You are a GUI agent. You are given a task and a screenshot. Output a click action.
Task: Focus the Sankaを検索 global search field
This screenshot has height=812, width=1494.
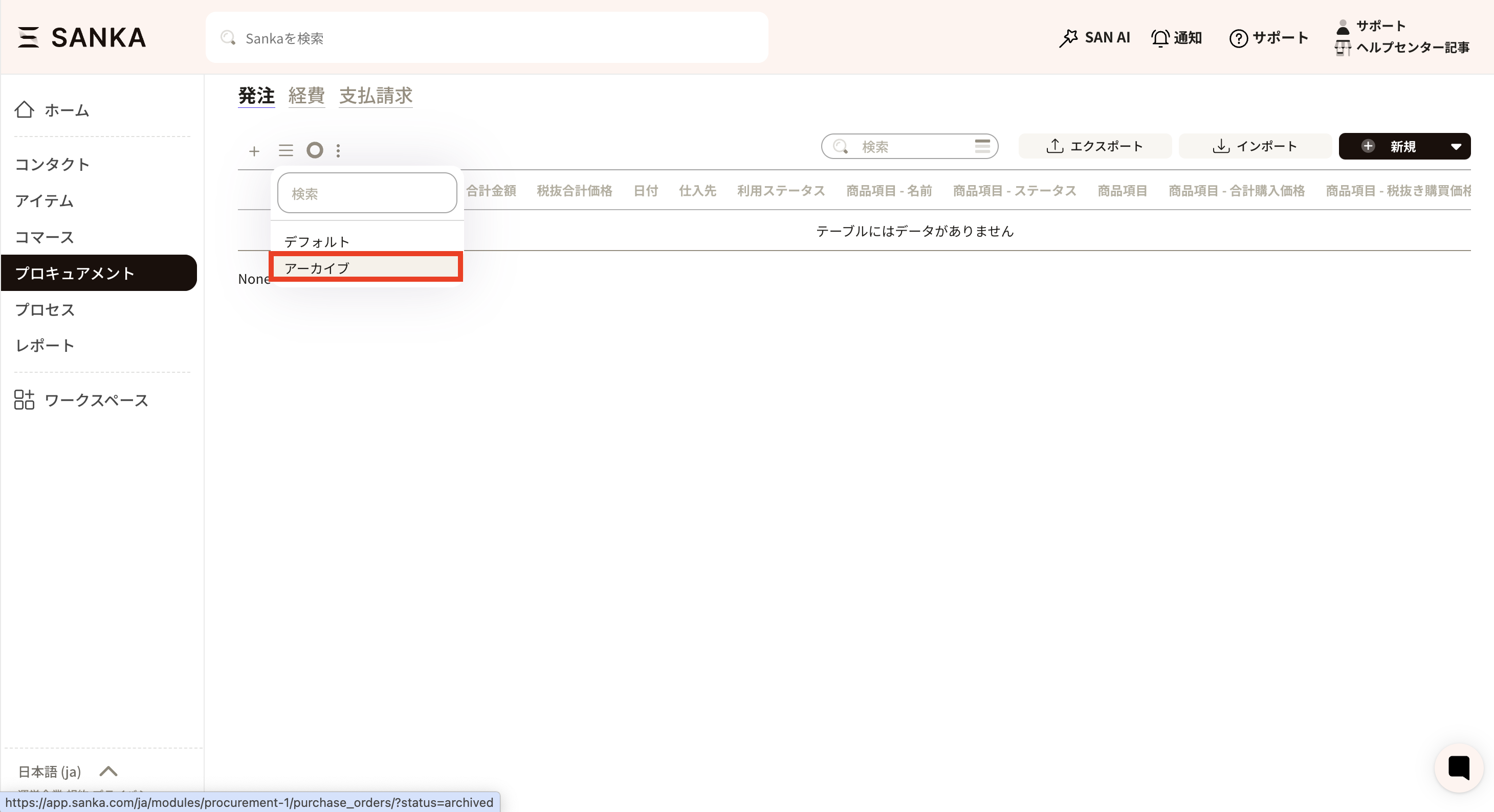[487, 38]
